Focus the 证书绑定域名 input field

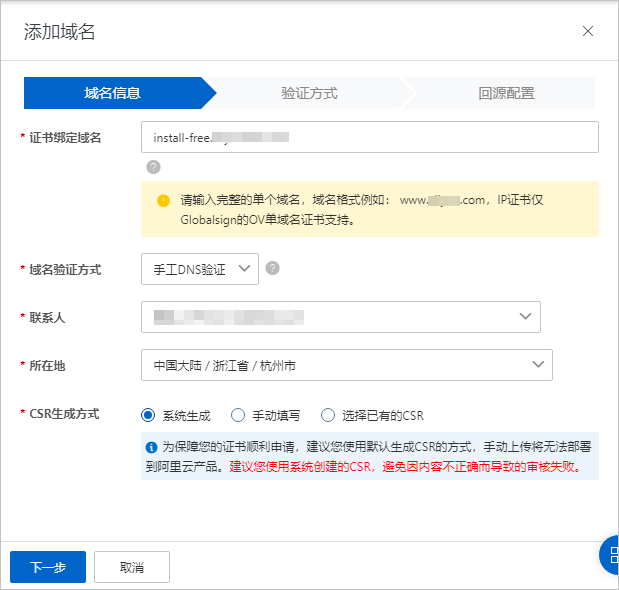tap(370, 137)
